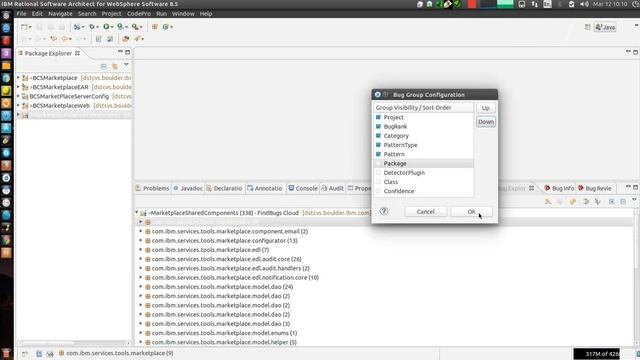Switch to the Problems tab
This screenshot has height=360, width=640.
click(152, 188)
